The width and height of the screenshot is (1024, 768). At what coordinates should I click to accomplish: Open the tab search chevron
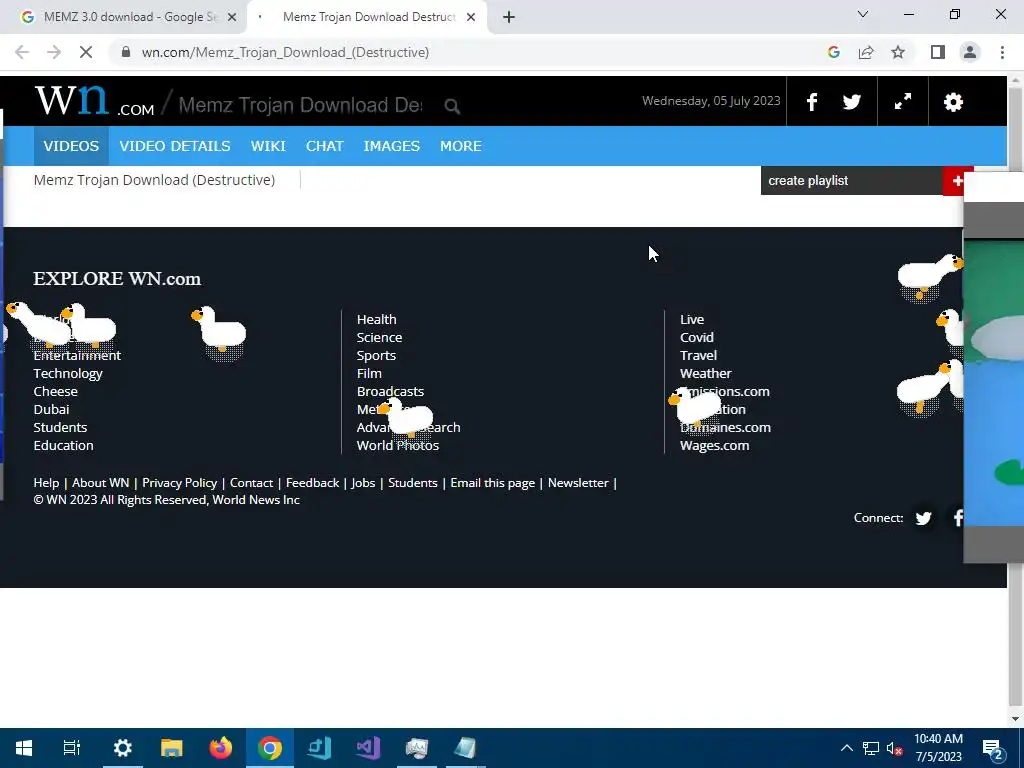tap(863, 14)
